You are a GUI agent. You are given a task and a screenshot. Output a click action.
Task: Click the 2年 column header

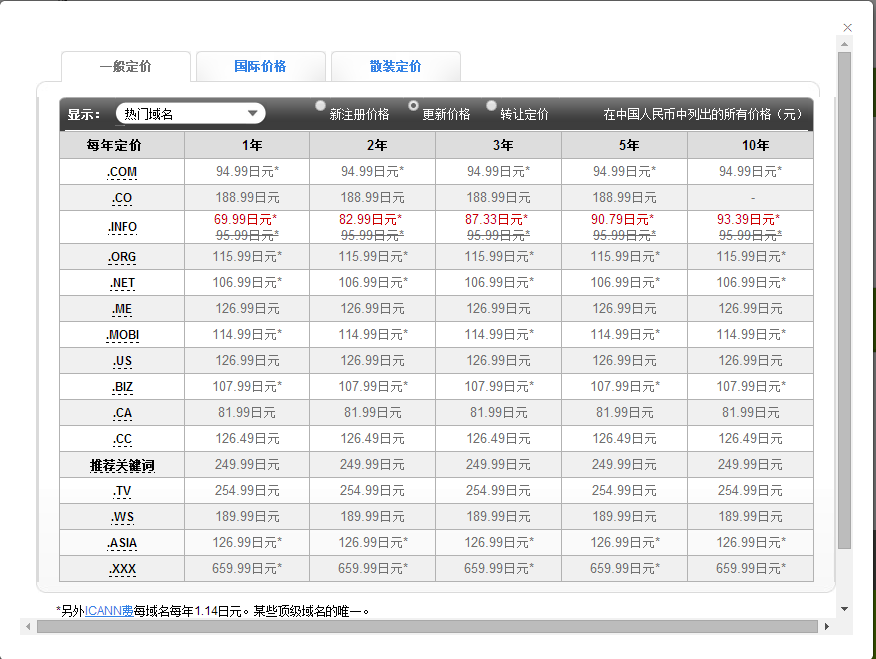(372, 145)
